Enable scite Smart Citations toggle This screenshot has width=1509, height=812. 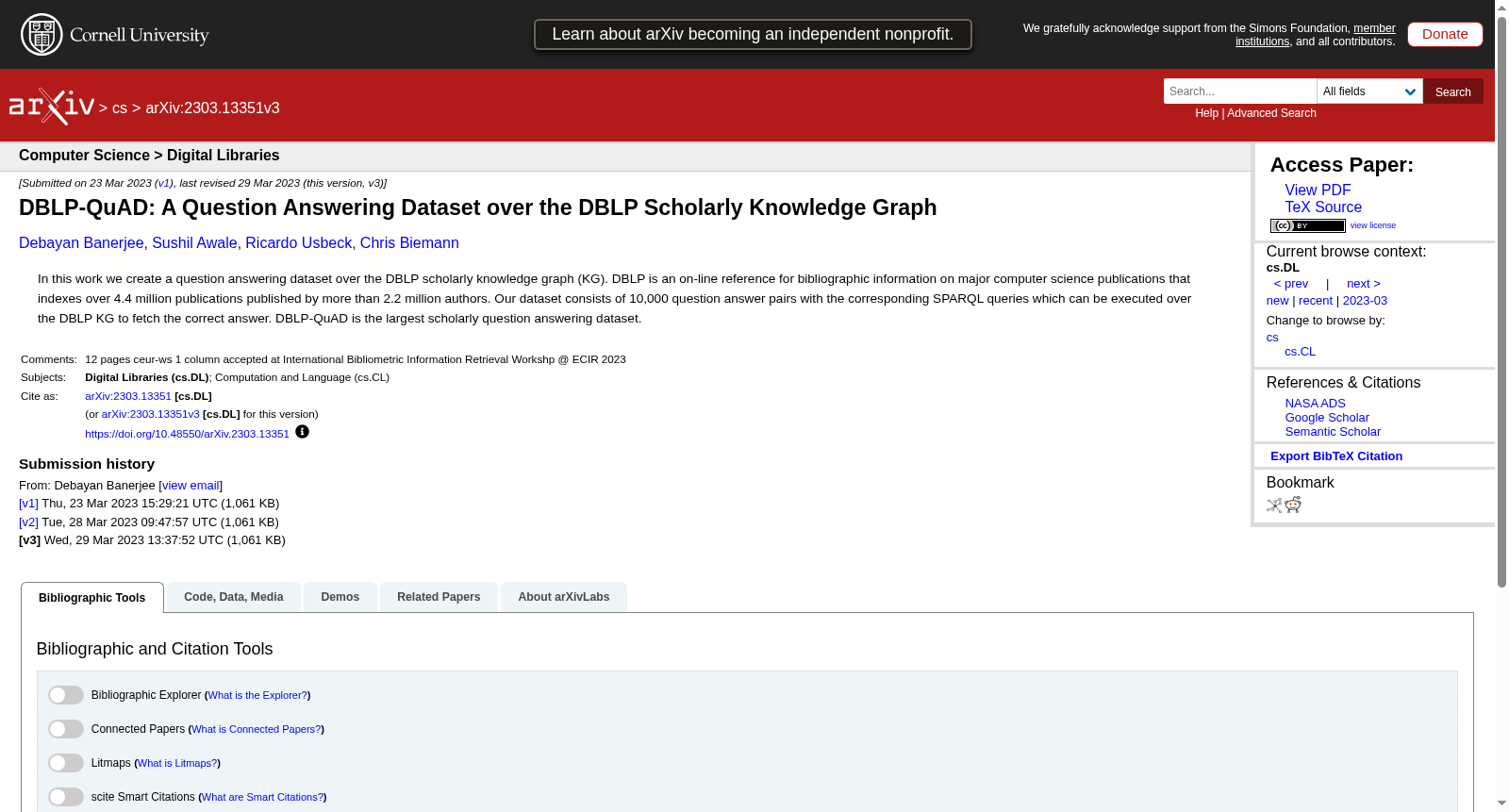click(x=66, y=797)
